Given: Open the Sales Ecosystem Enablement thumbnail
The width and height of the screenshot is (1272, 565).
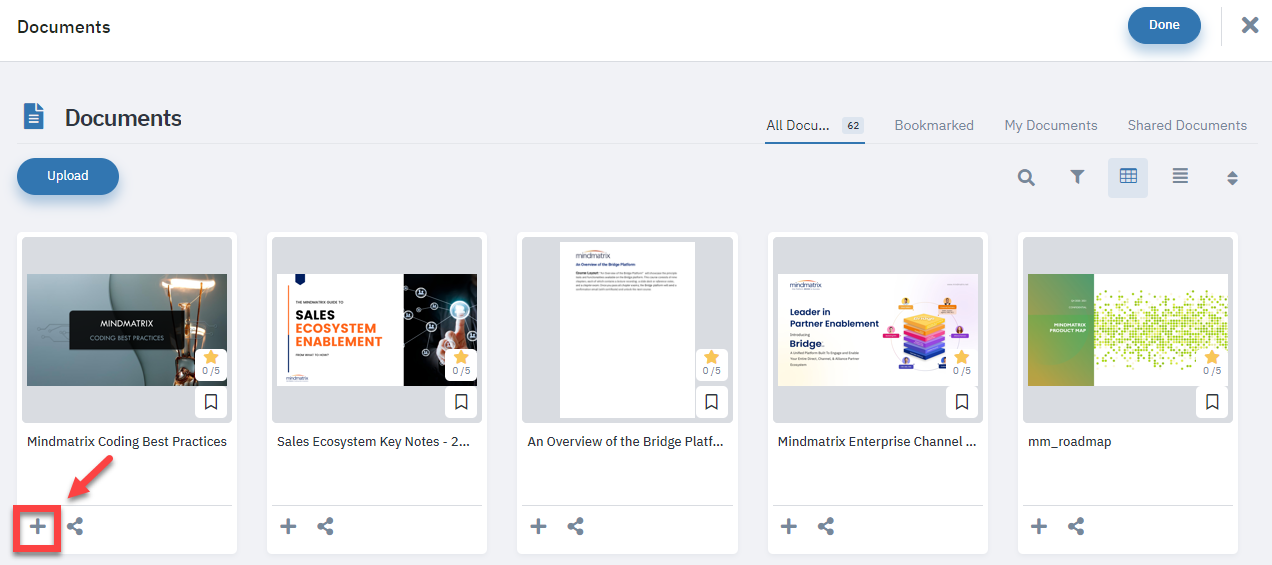Looking at the screenshot, I should (377, 330).
